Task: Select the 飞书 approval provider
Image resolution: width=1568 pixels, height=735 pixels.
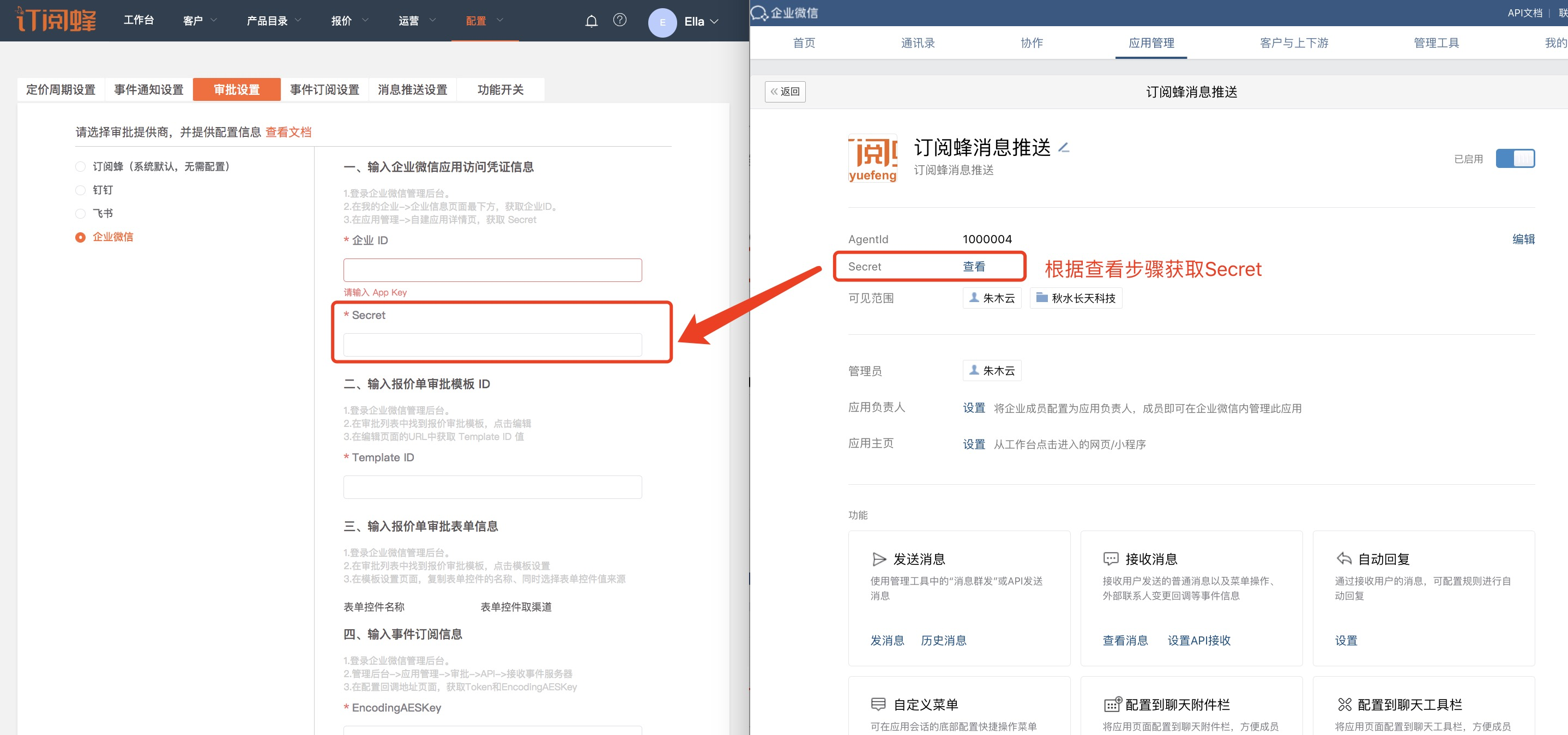Action: 80,214
